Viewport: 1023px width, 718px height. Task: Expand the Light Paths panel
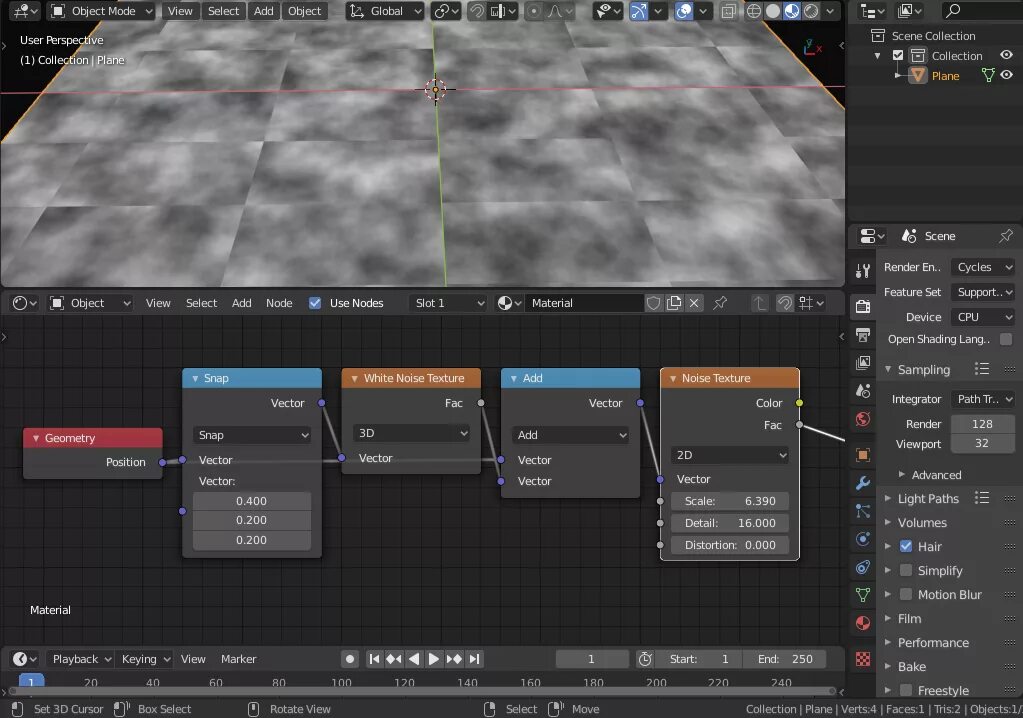tap(927, 499)
